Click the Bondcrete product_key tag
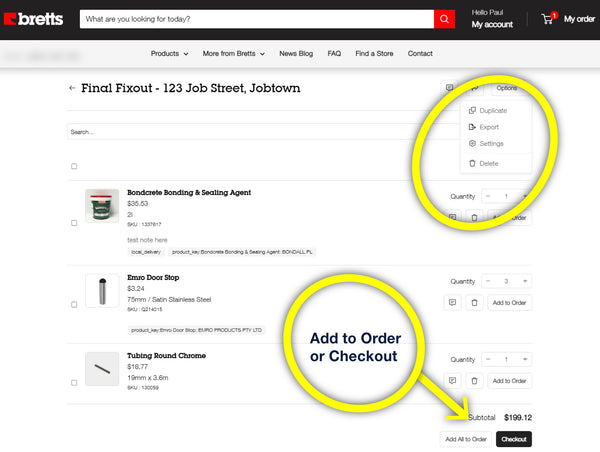Viewport: 600px width, 452px height. click(242, 252)
